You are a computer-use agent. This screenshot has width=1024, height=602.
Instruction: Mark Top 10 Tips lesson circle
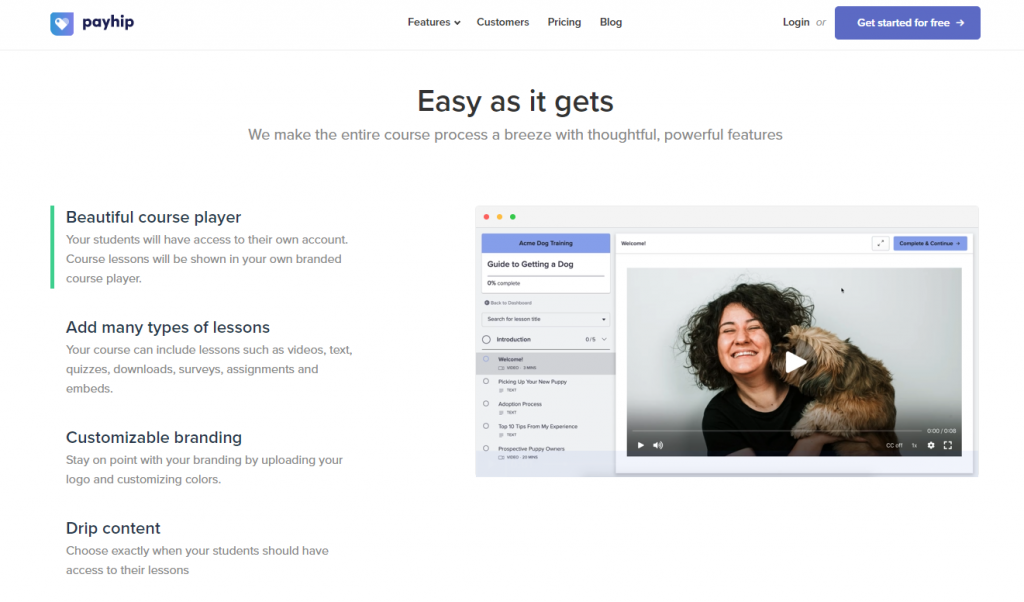pos(486,426)
